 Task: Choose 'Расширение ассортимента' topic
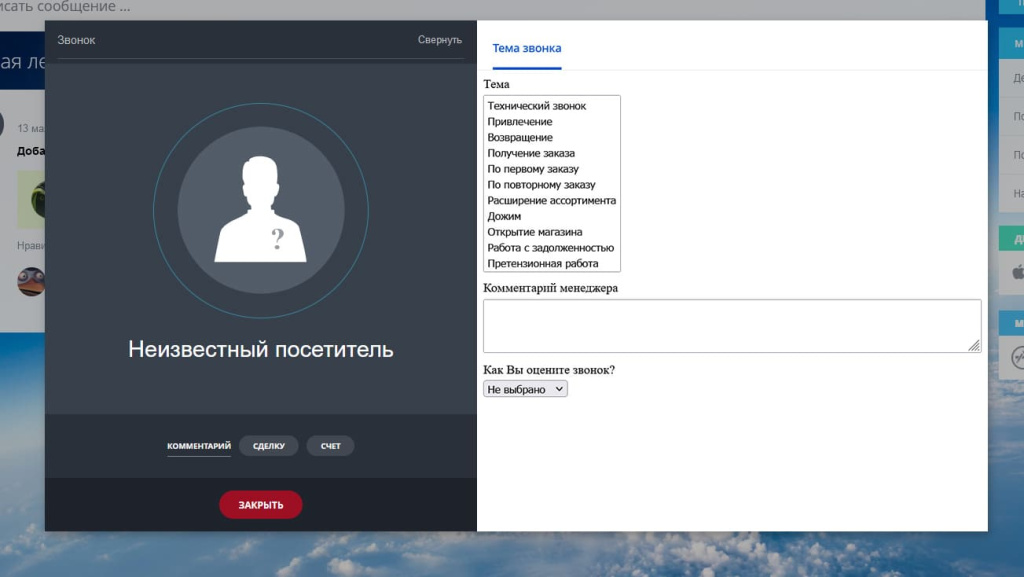(x=550, y=200)
